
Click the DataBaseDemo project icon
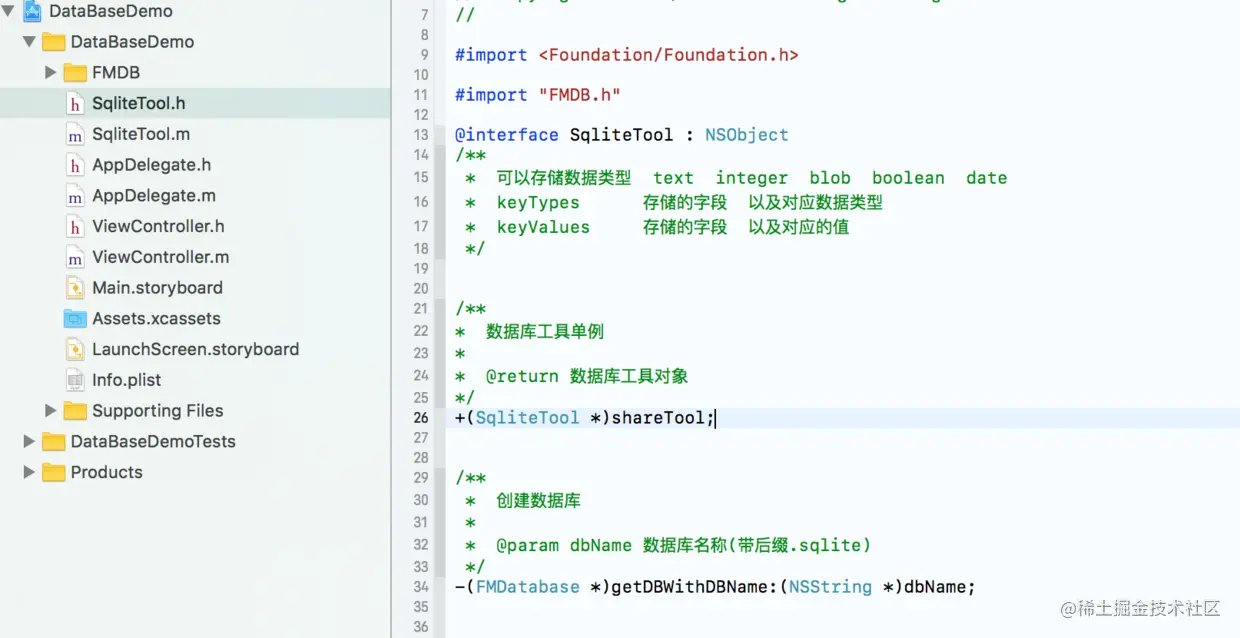pos(32,11)
